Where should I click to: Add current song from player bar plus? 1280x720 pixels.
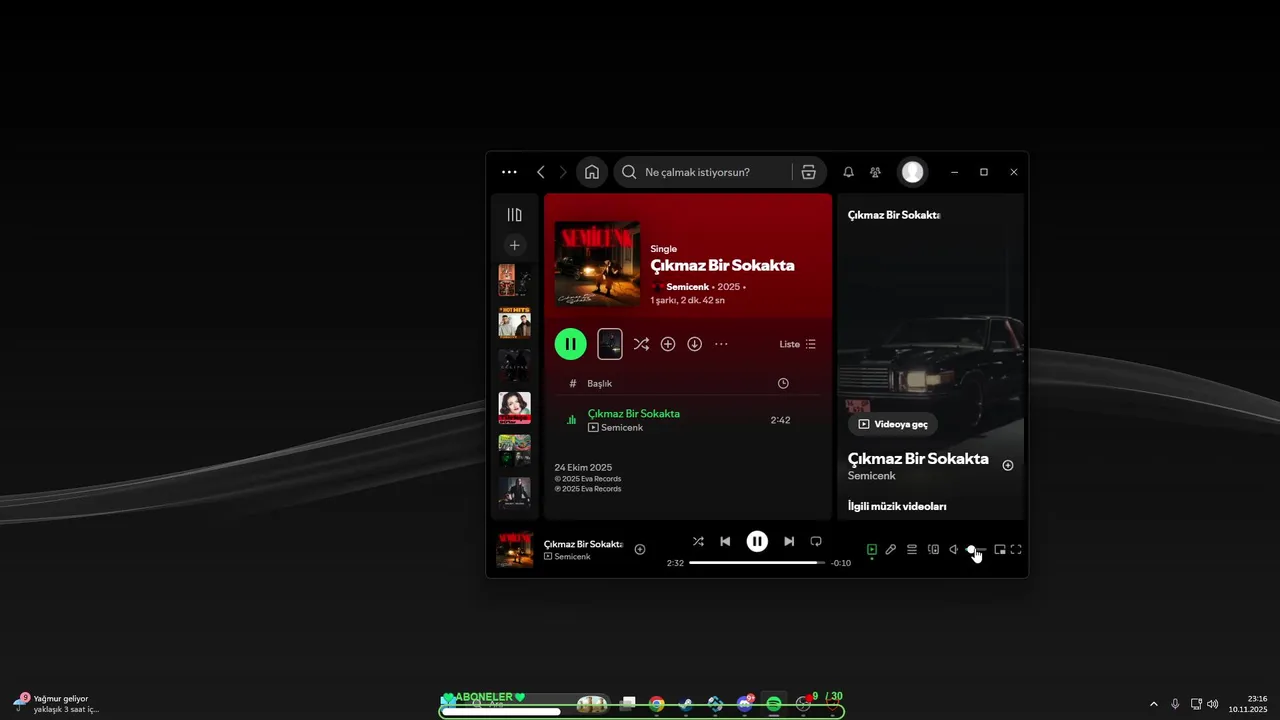(x=640, y=549)
